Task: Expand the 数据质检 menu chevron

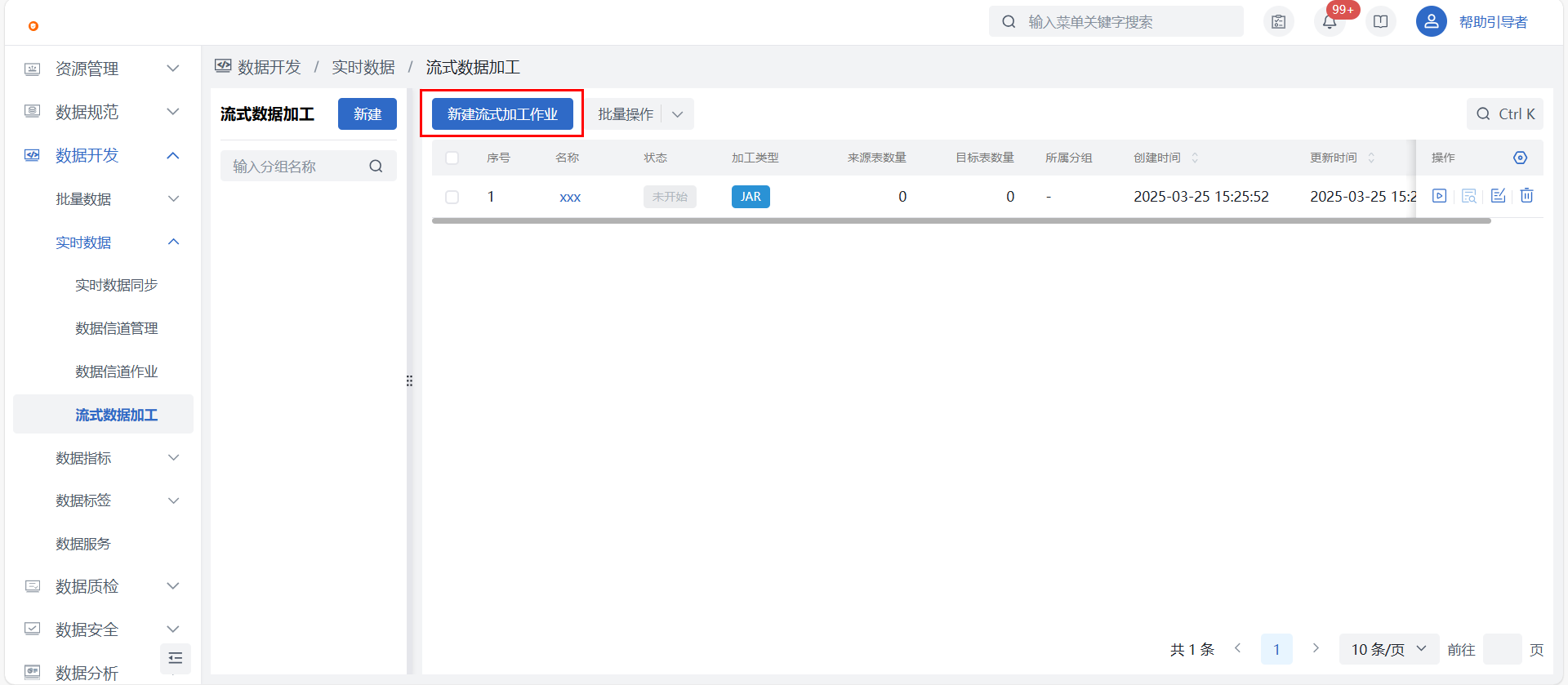Action: (x=173, y=586)
